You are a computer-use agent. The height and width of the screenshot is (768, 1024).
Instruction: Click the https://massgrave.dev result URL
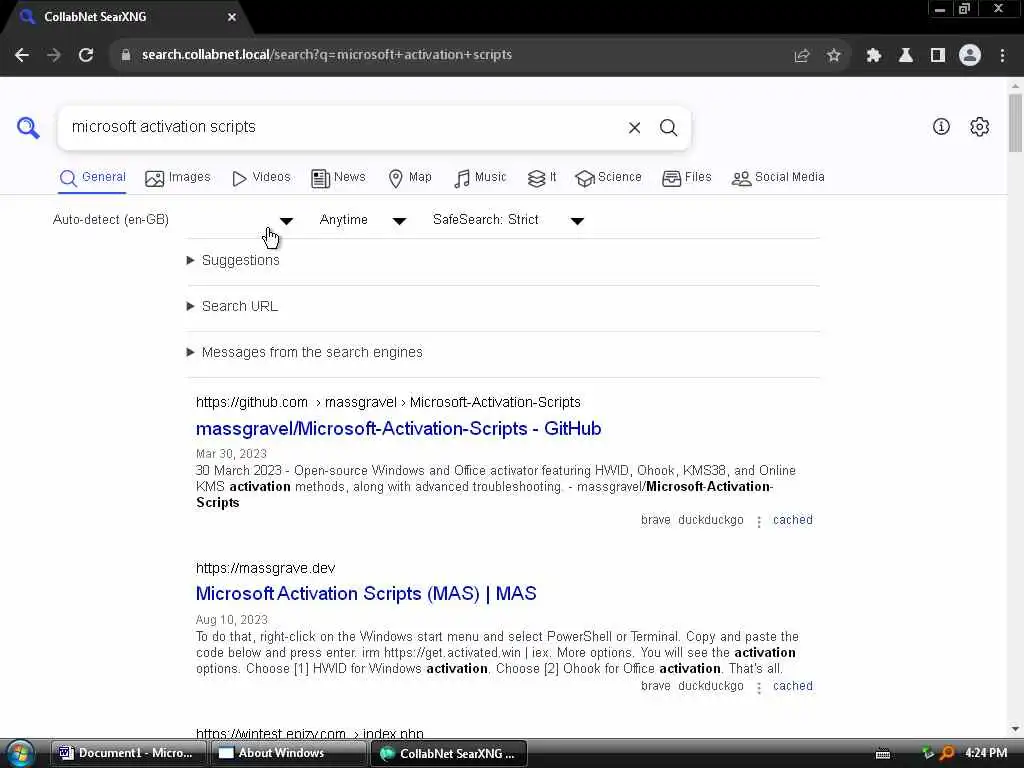point(265,568)
